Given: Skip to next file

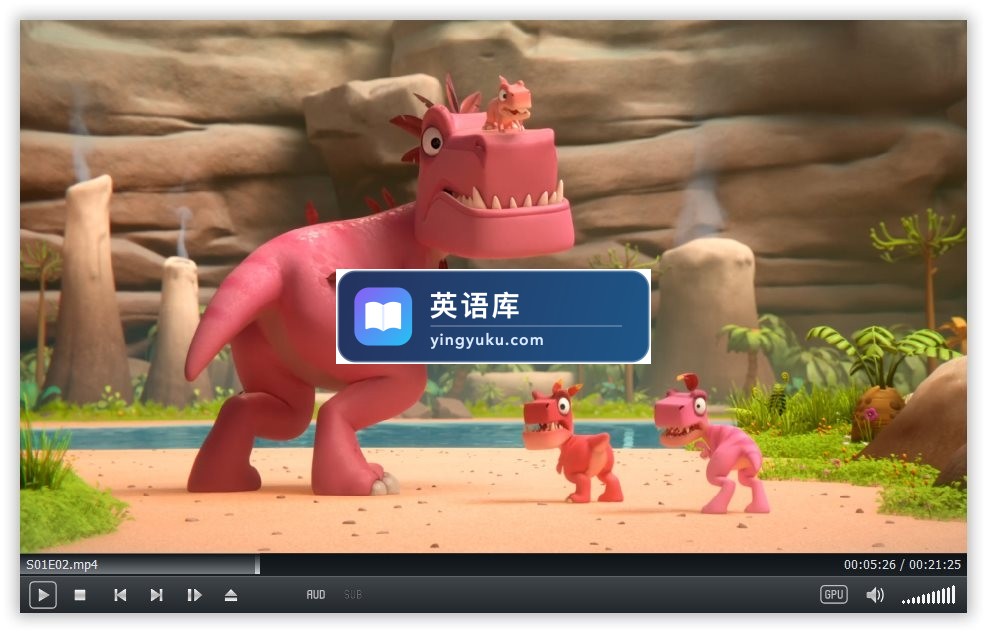Looking at the screenshot, I should (x=157, y=595).
